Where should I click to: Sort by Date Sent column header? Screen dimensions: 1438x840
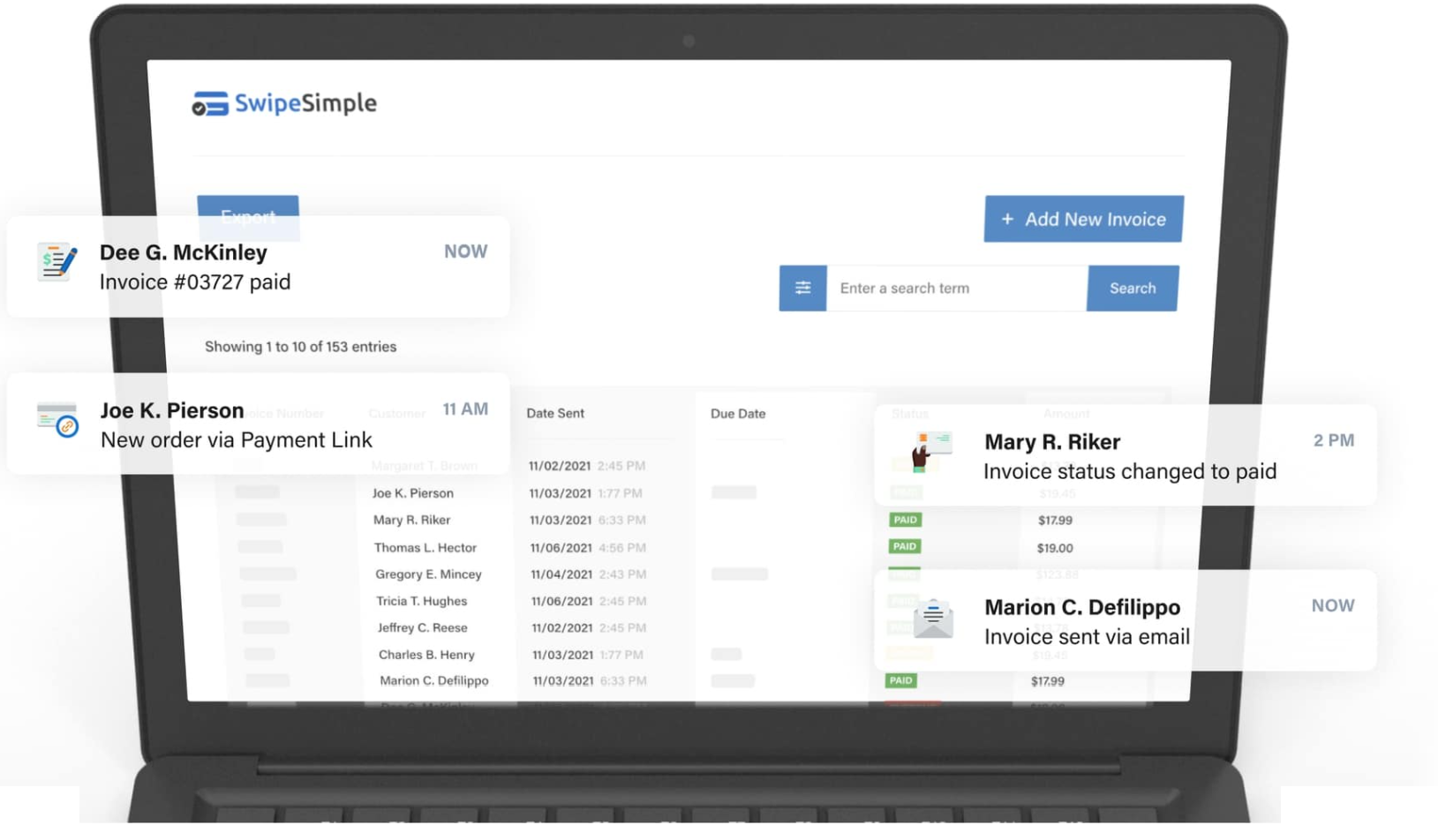[x=555, y=413]
